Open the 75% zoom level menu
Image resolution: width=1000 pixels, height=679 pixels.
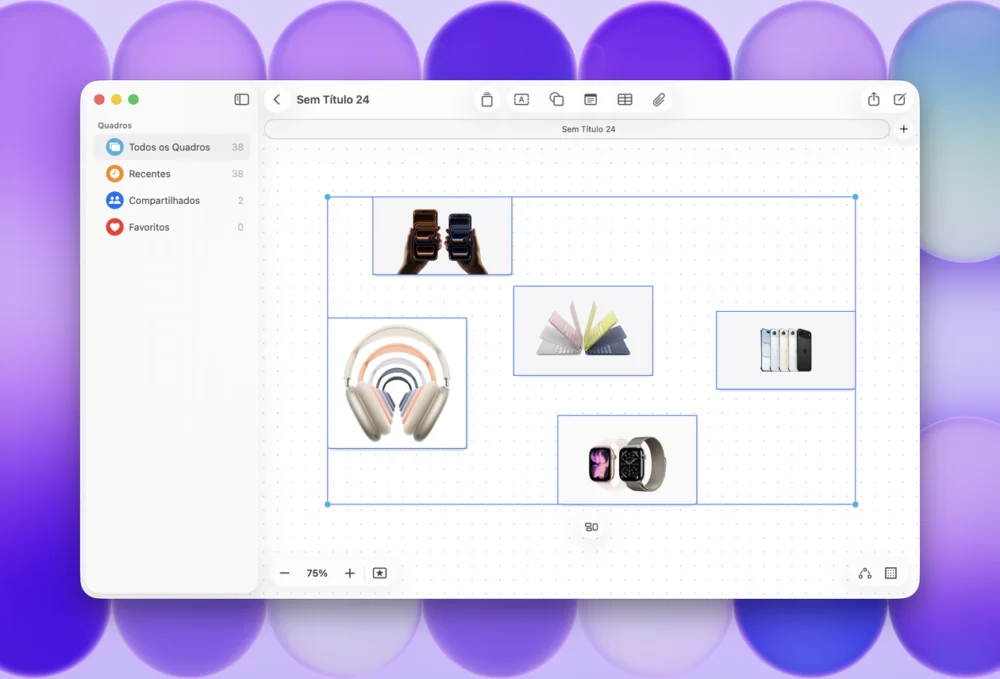[317, 573]
